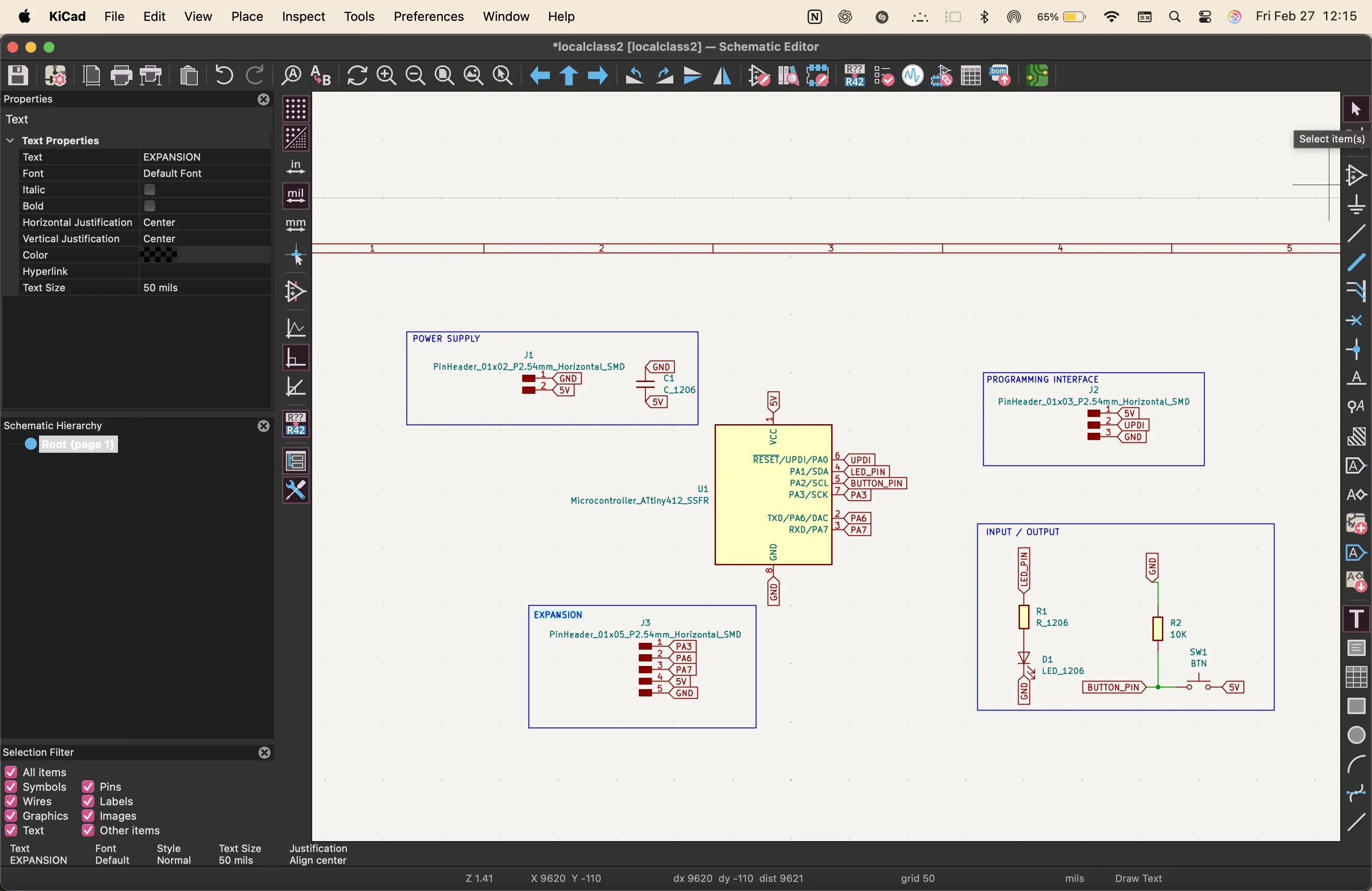The width and height of the screenshot is (1372, 891).
Task: Click the Zoom In magnifier icon
Action: pos(386,75)
